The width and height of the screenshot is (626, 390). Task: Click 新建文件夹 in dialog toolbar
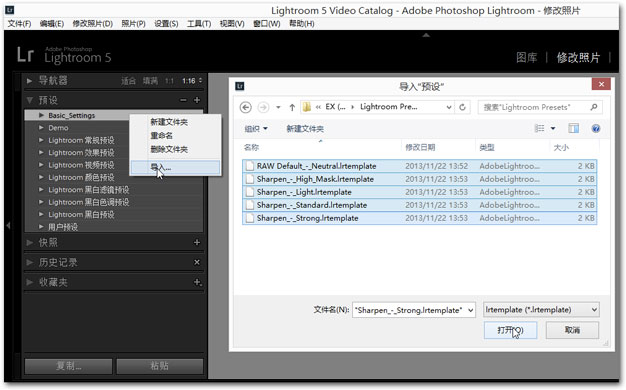(305, 129)
